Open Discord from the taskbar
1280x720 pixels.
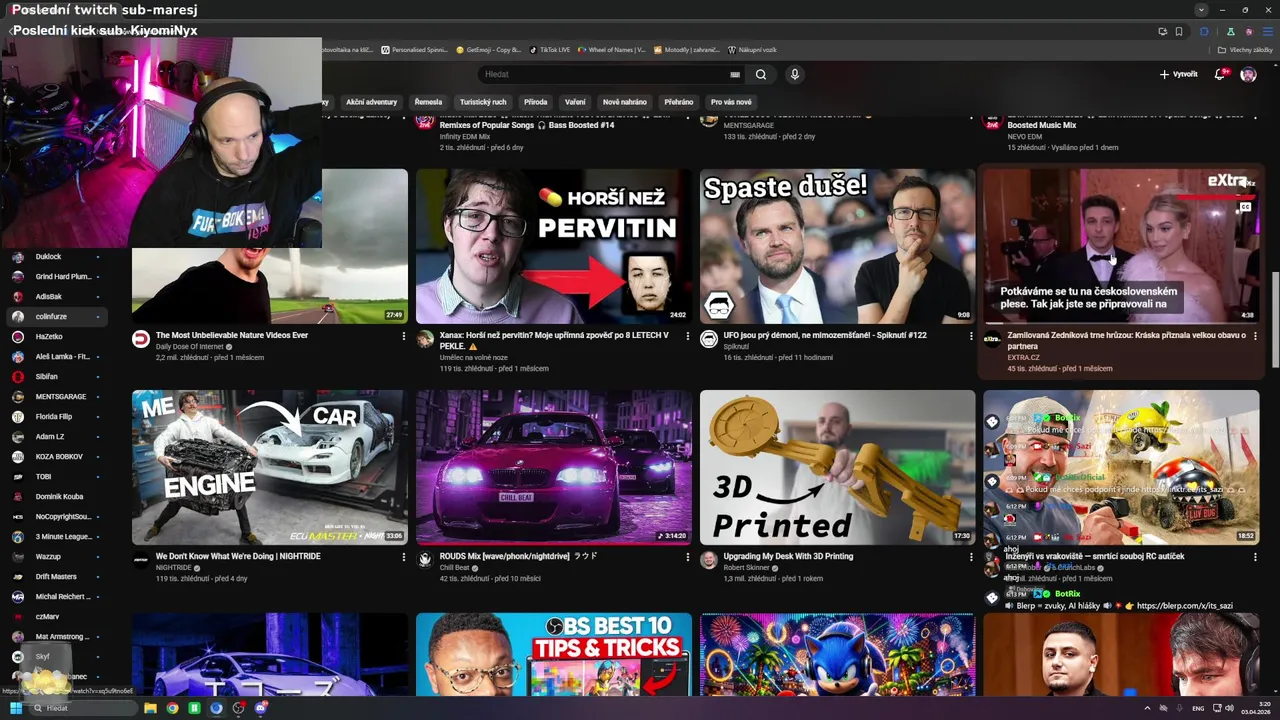pyautogui.click(x=261, y=708)
